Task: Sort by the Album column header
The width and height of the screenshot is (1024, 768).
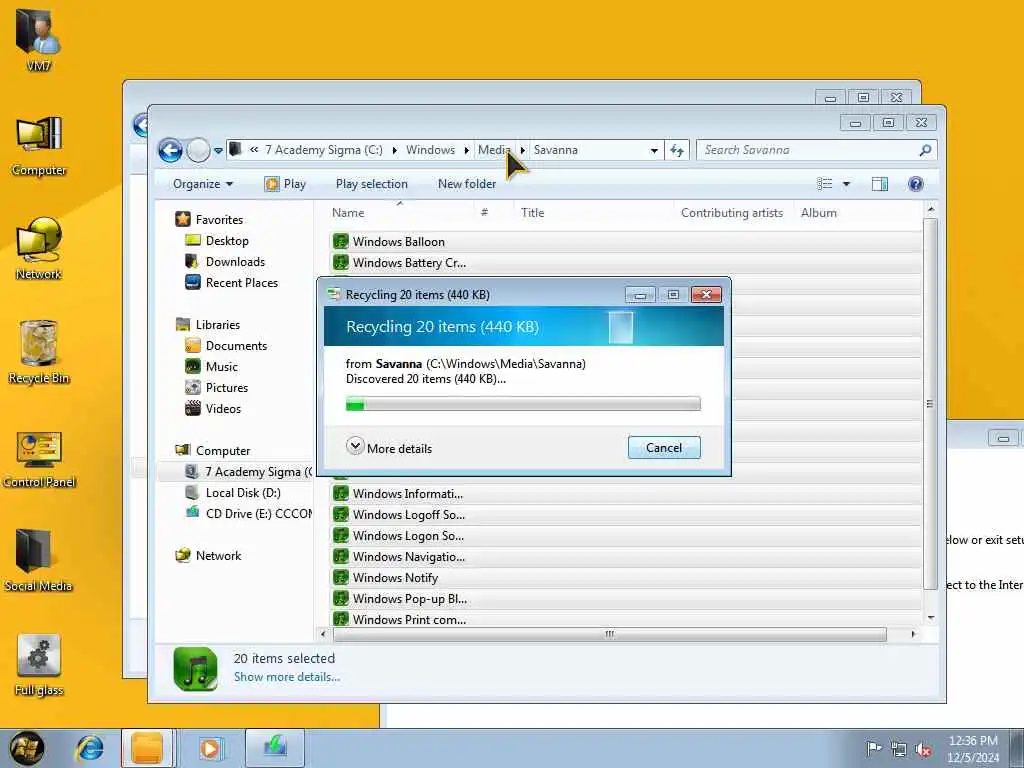Action: 819,213
